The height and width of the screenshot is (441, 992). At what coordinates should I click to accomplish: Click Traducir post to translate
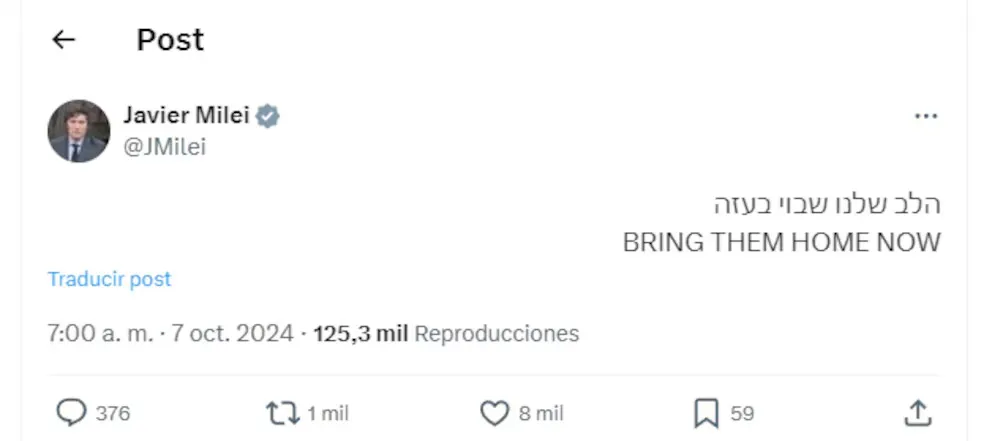click(109, 279)
